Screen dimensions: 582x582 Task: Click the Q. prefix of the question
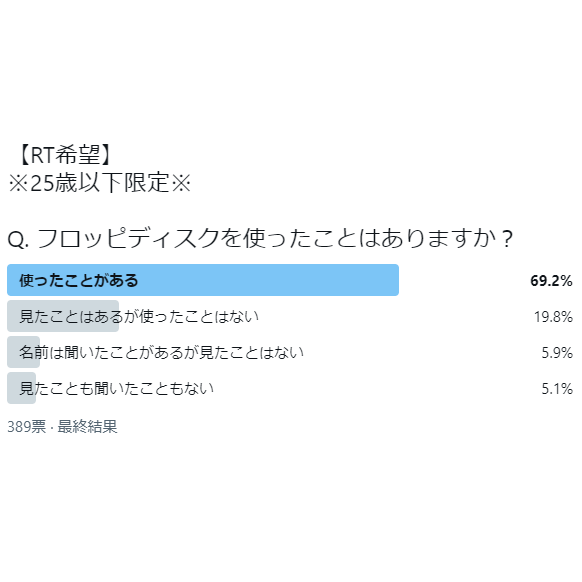click(x=18, y=239)
